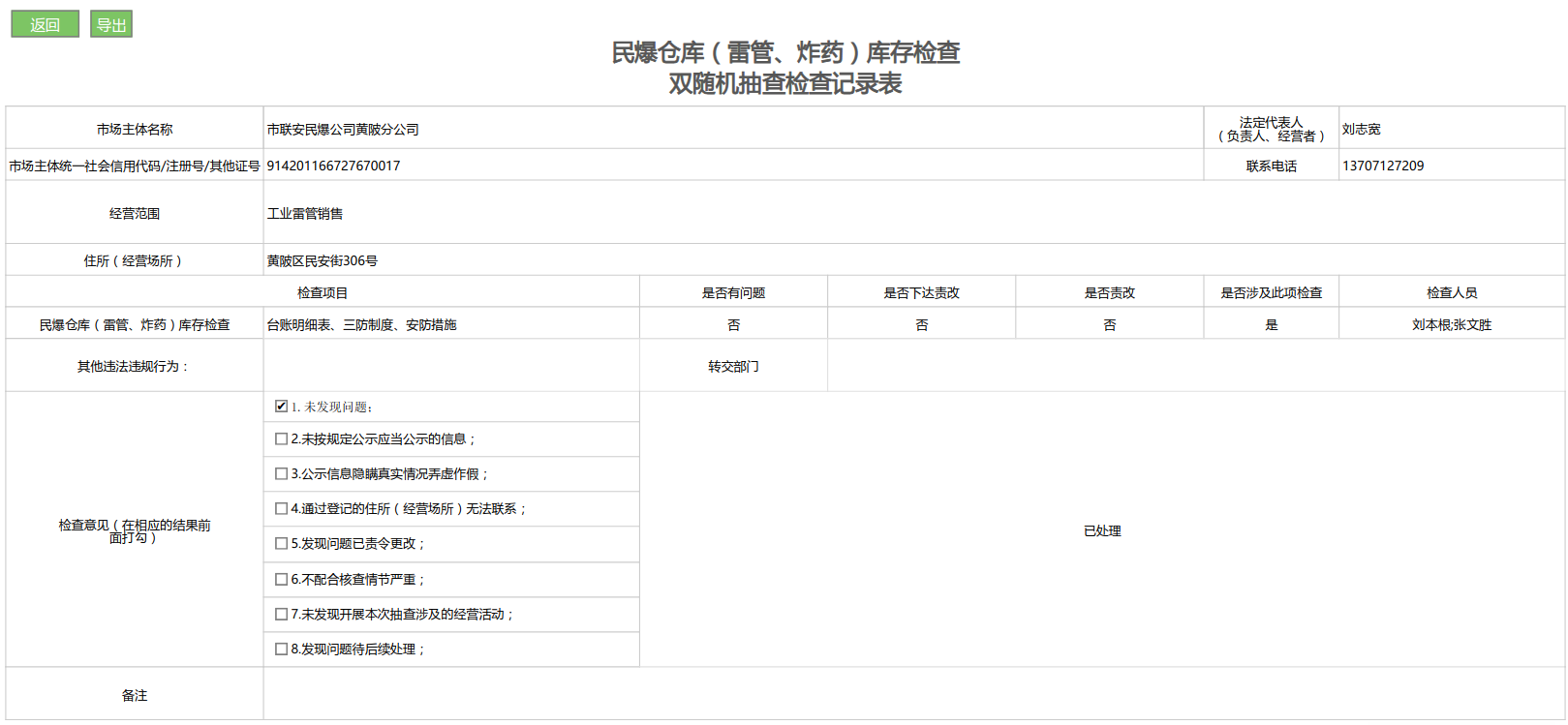Screen dimensions: 1568x725
Task: Enable 6.不配合核查情节严重 checkbox
Action: point(281,580)
